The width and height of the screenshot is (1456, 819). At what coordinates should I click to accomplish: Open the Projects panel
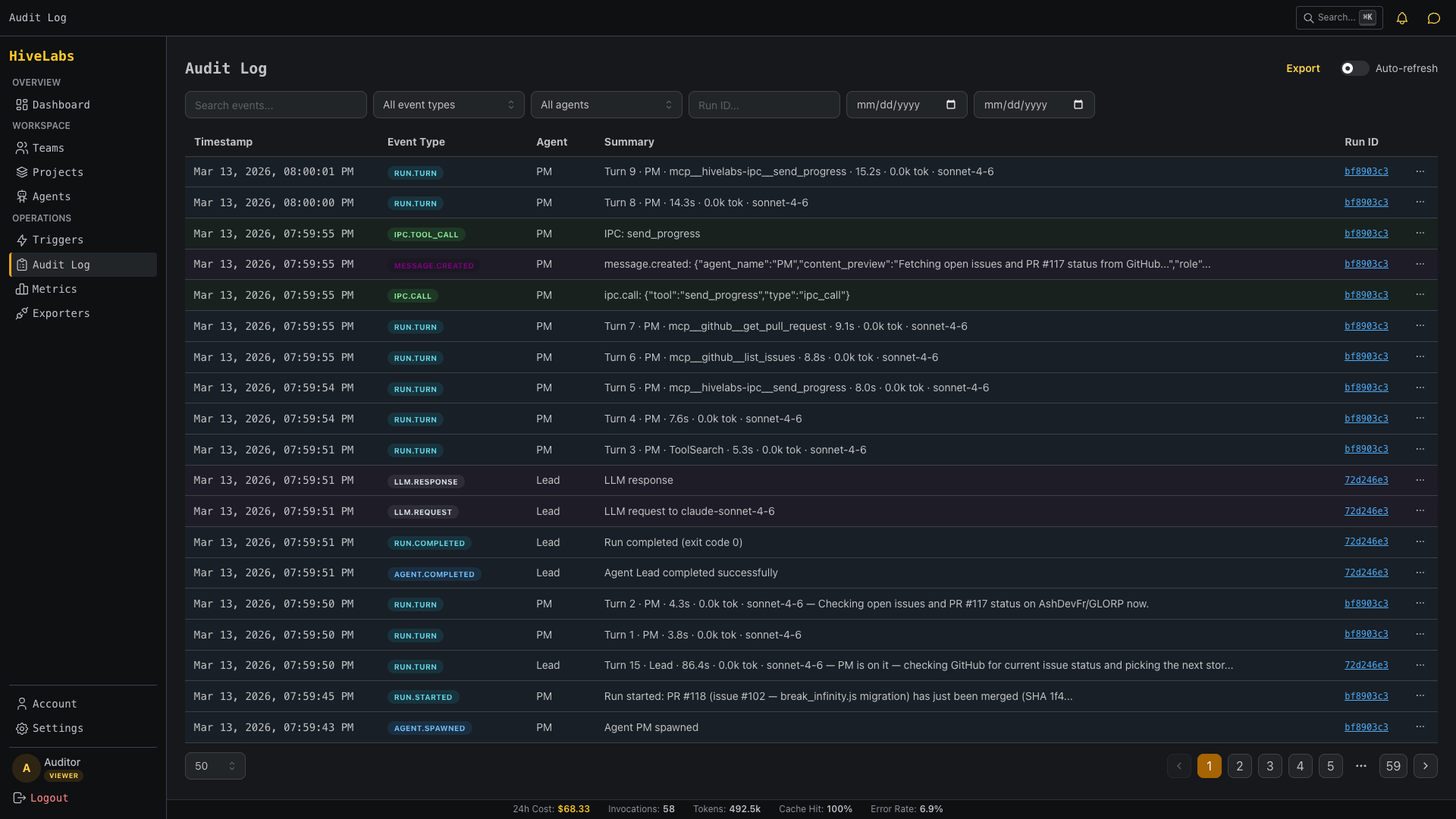(58, 172)
